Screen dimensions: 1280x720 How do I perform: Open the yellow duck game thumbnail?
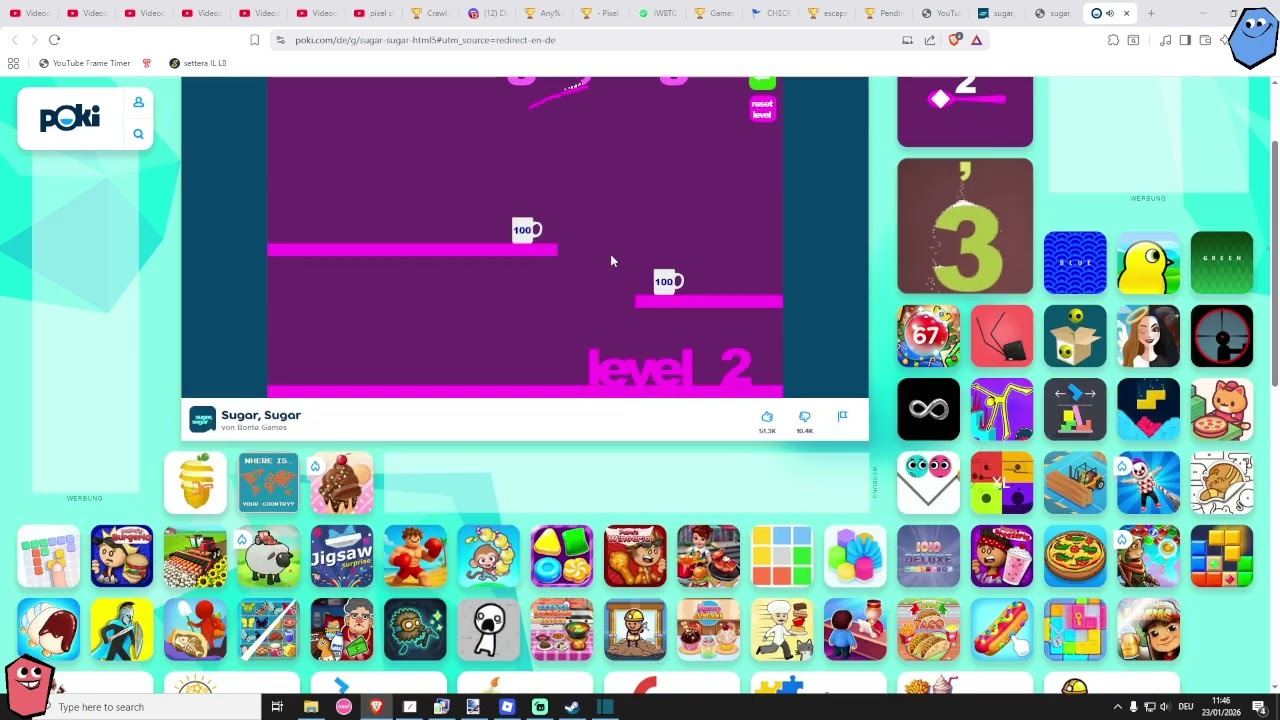pyautogui.click(x=1148, y=263)
